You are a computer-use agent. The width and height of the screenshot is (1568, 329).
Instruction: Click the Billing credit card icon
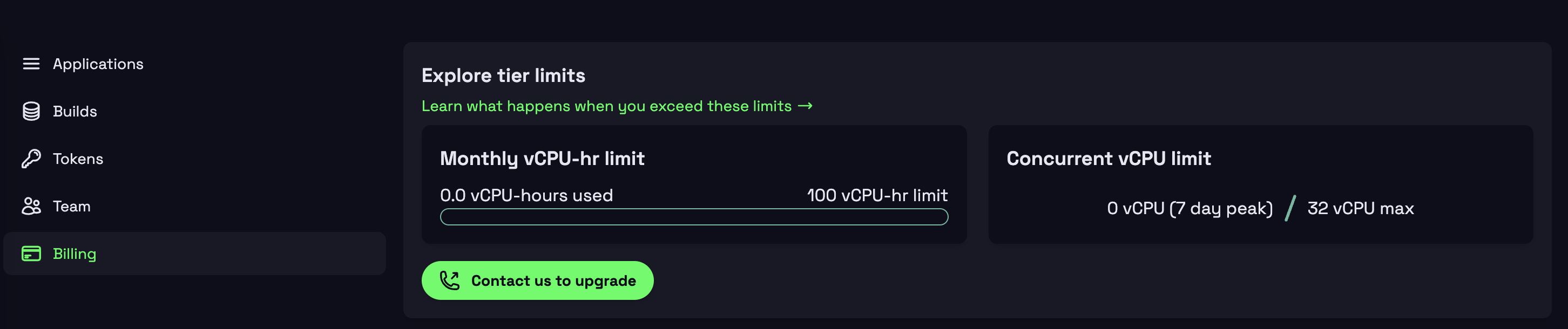click(x=31, y=253)
